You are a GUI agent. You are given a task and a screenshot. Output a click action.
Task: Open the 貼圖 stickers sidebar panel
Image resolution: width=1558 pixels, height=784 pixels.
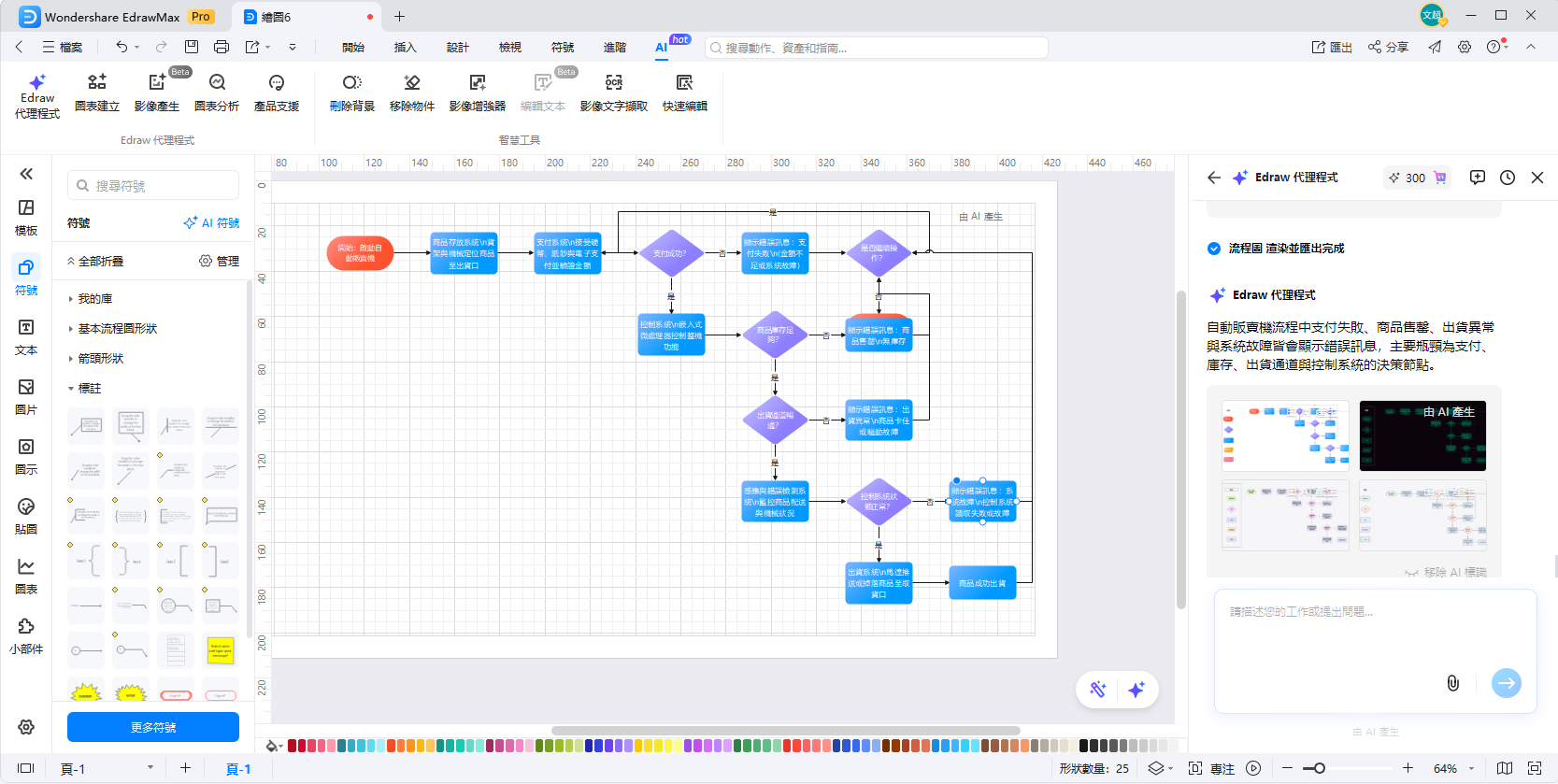coord(26,516)
